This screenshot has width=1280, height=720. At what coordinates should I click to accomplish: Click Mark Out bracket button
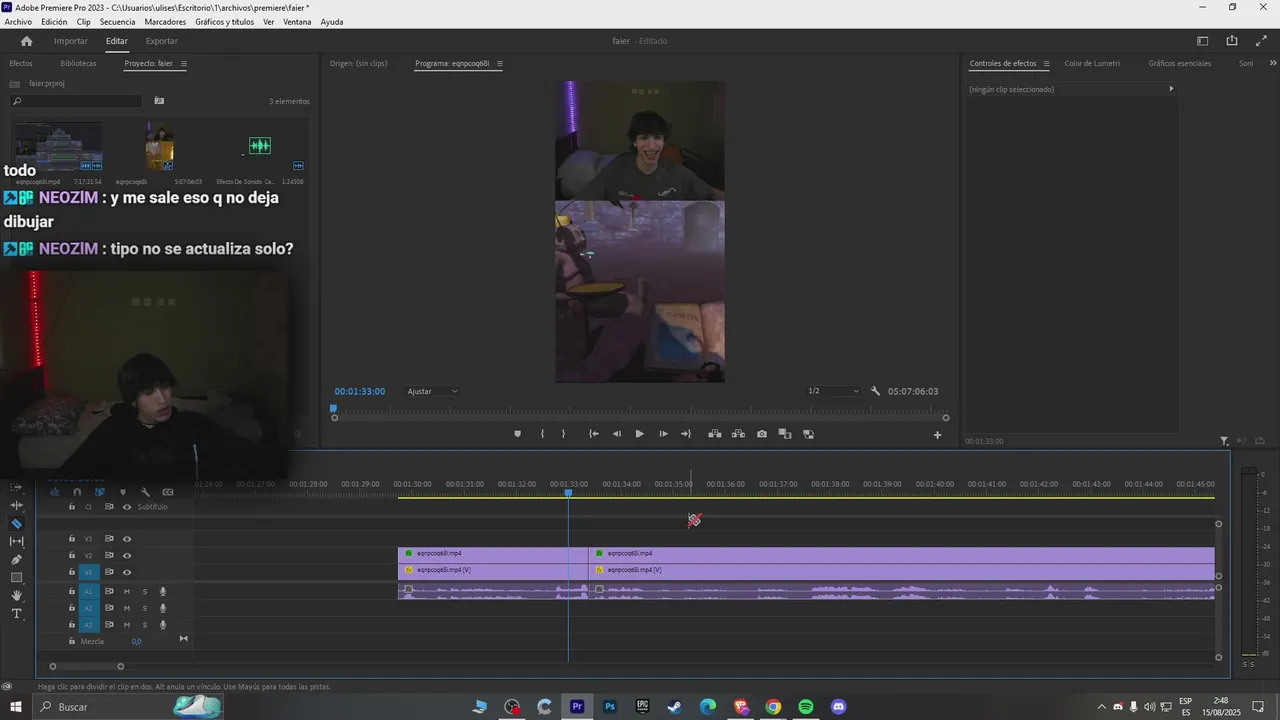(563, 434)
